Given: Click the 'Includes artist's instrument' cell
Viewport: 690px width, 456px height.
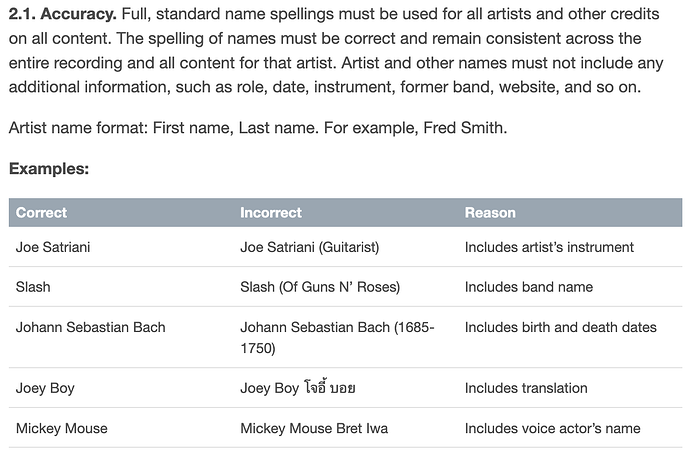Looking at the screenshot, I should point(549,247).
